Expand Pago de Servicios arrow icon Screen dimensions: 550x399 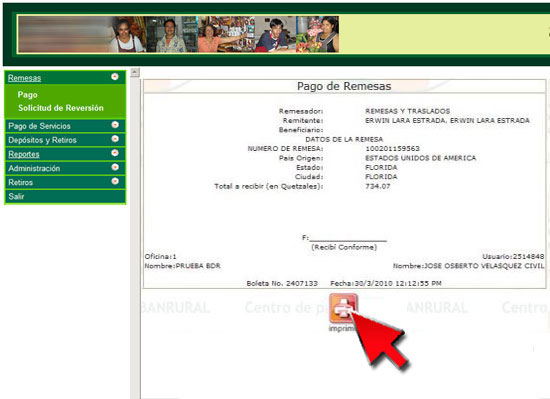pos(115,125)
